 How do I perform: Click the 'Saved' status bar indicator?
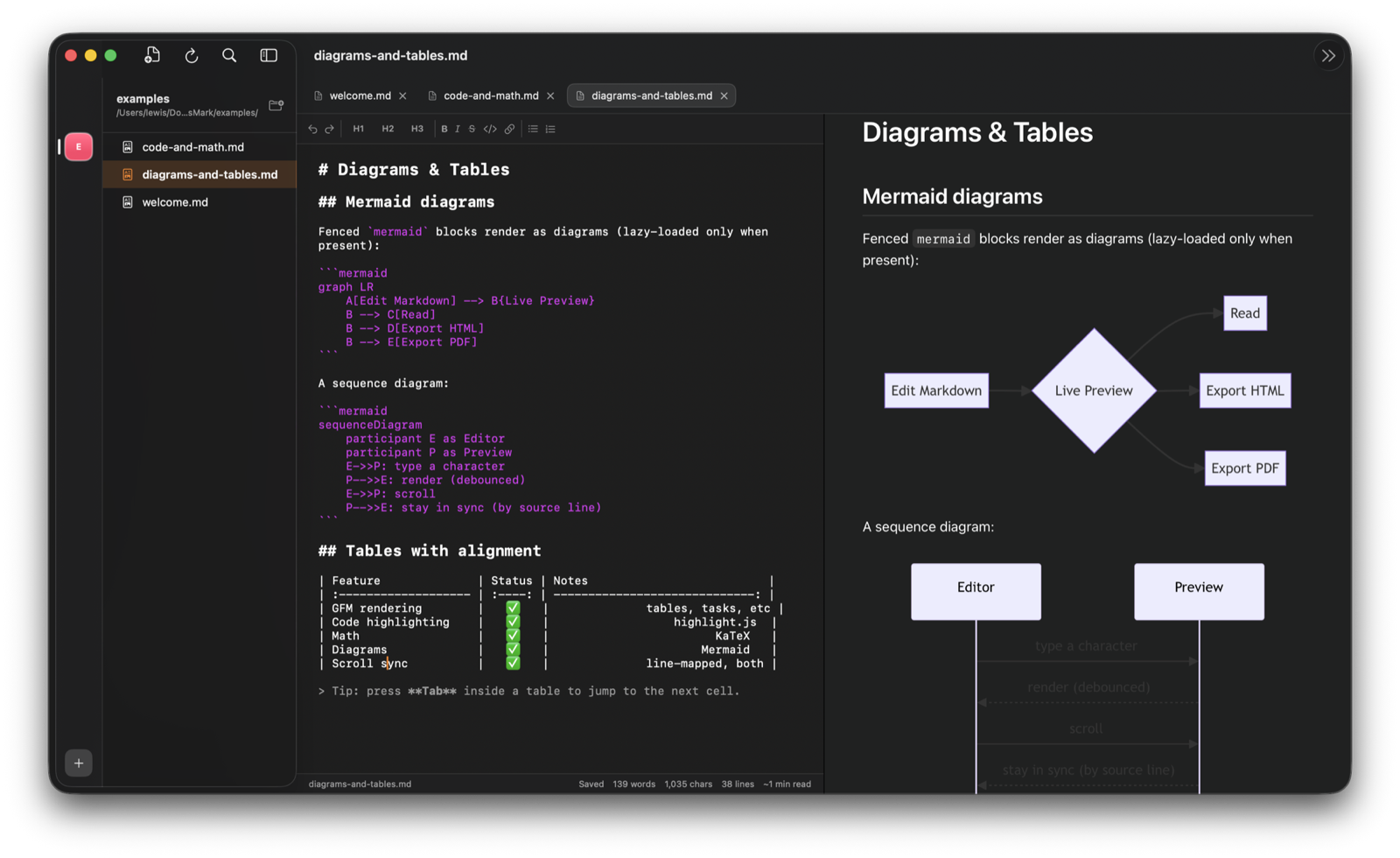click(591, 784)
